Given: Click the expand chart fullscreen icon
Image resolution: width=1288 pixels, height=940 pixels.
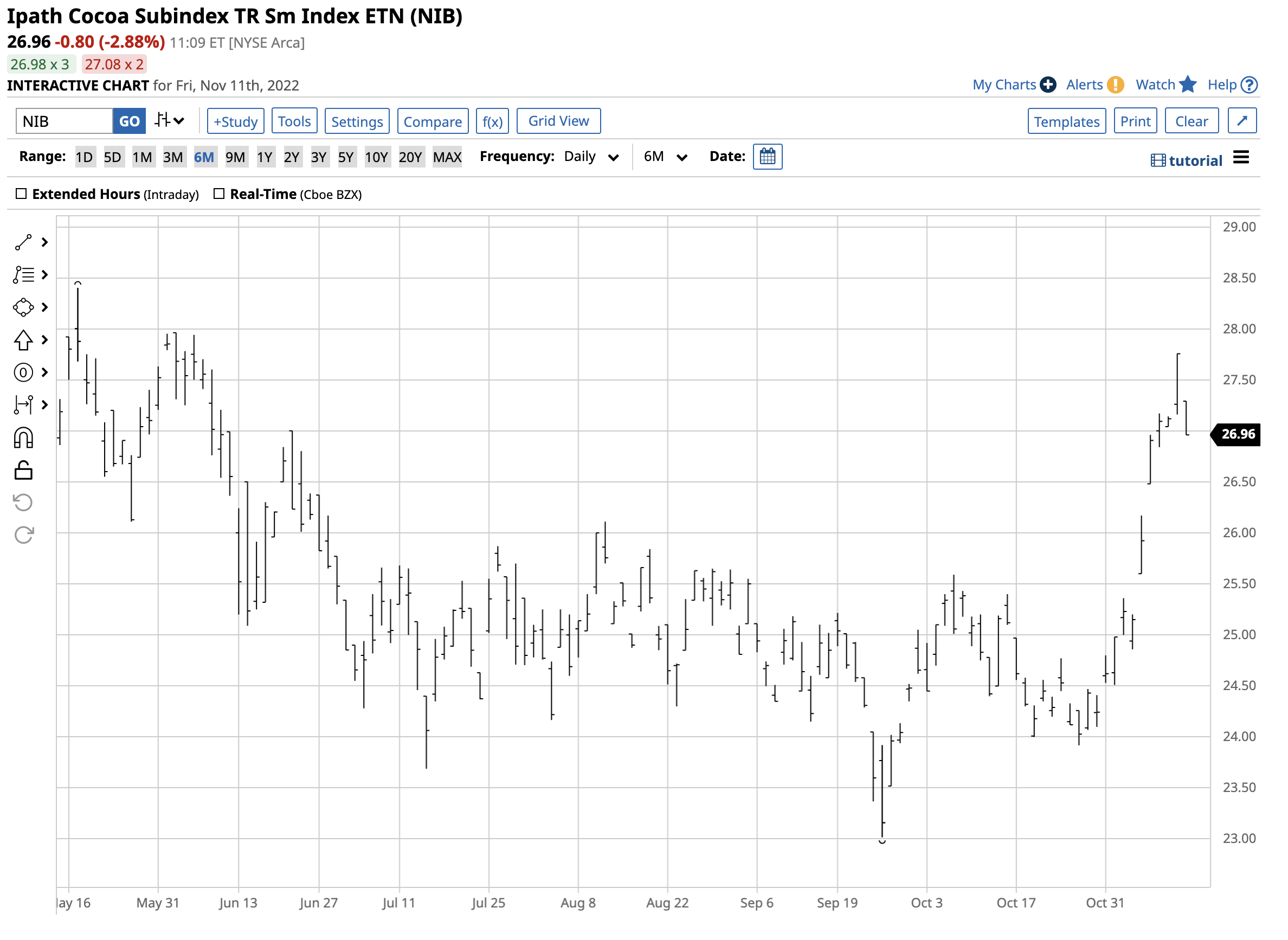Looking at the screenshot, I should point(1241,121).
